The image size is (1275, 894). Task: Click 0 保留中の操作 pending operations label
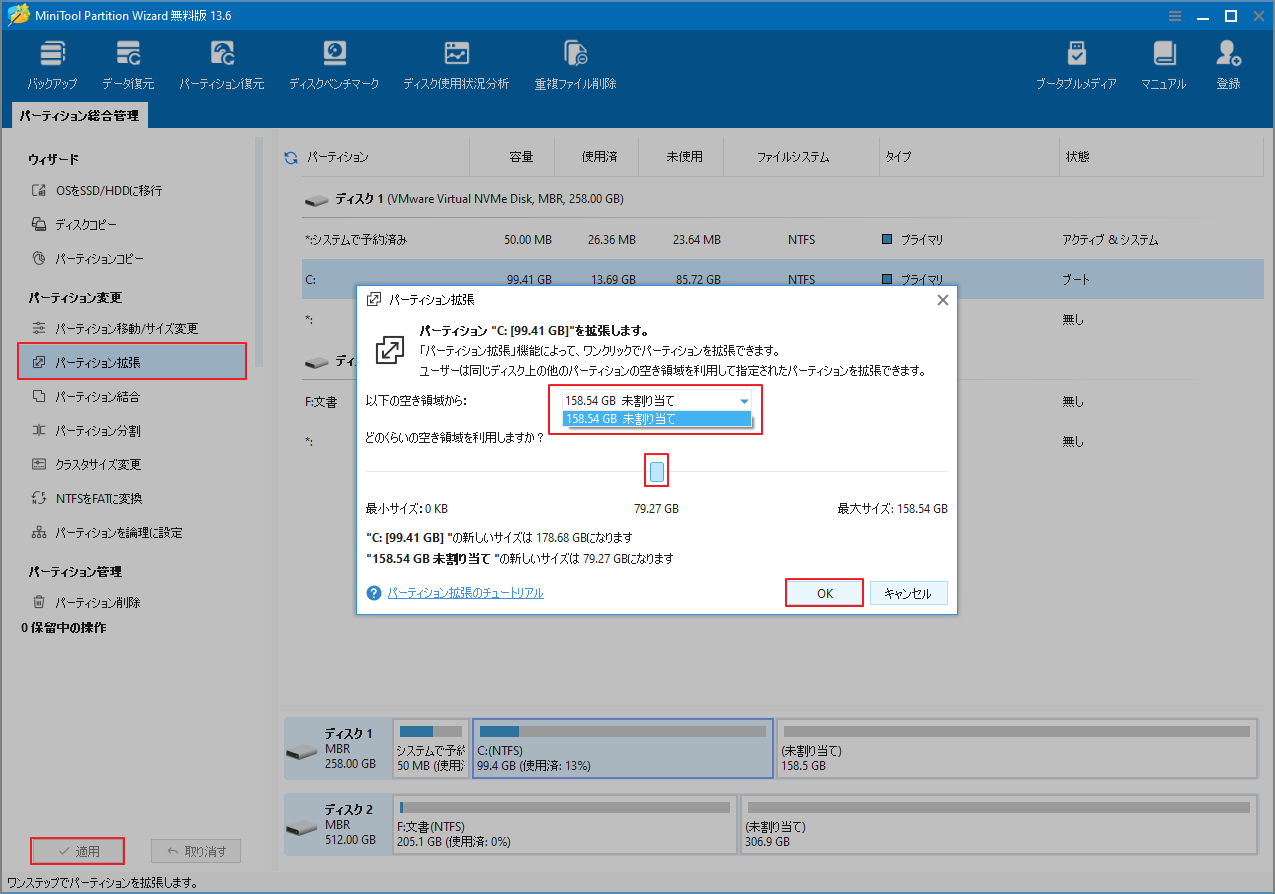tap(64, 628)
